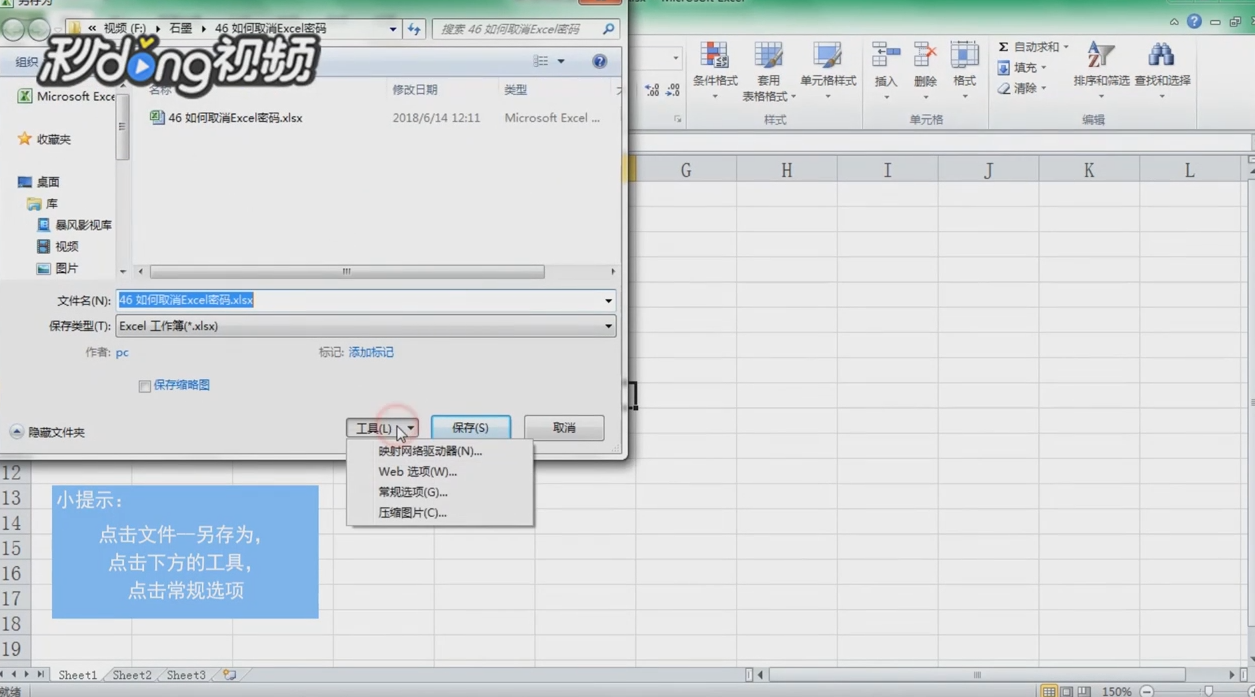Viewport: 1255px width, 697px height.
Task: Open Sort & Filter (排序和筛选)
Action: (x=1101, y=70)
